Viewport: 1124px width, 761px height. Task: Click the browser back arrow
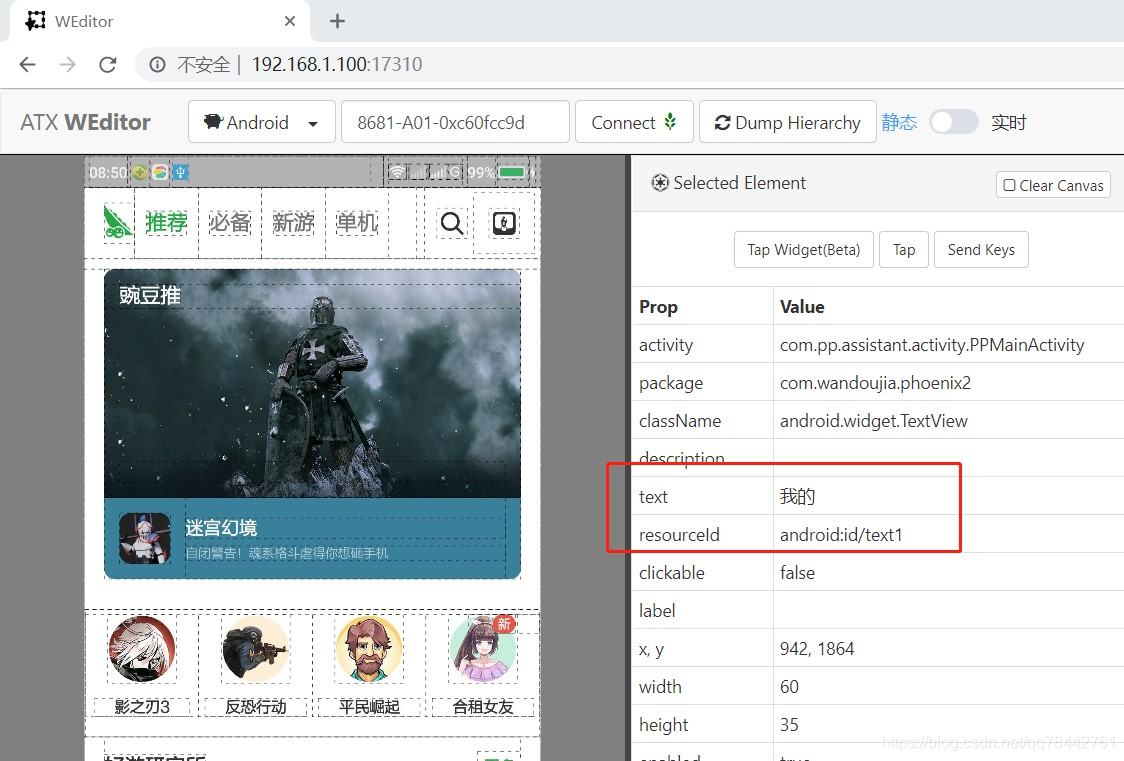click(27, 64)
